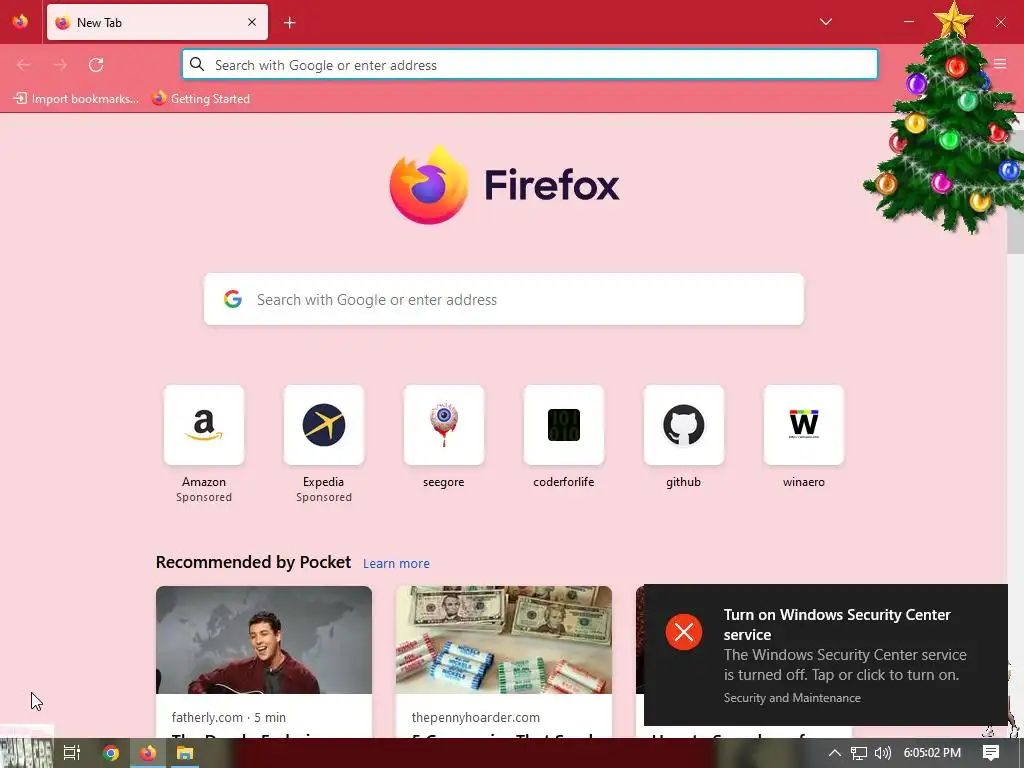
Task: Open Getting Started bookmark
Action: [x=201, y=99]
